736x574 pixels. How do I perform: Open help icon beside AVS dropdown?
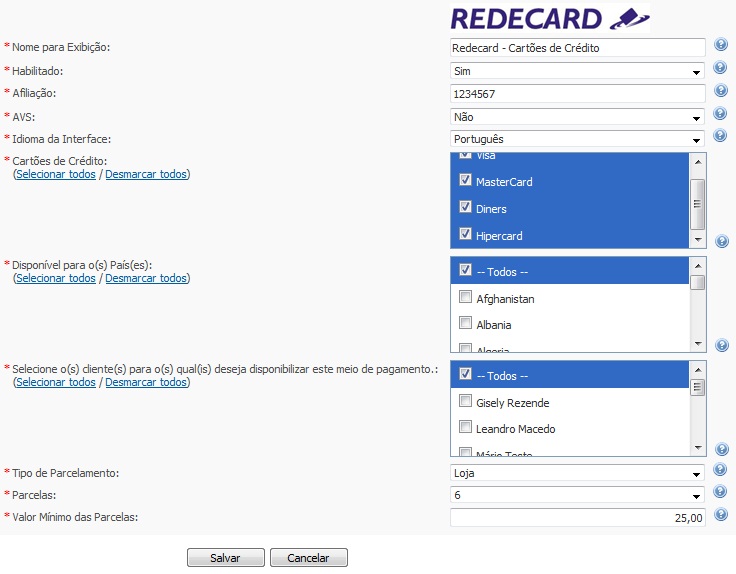tap(720, 113)
